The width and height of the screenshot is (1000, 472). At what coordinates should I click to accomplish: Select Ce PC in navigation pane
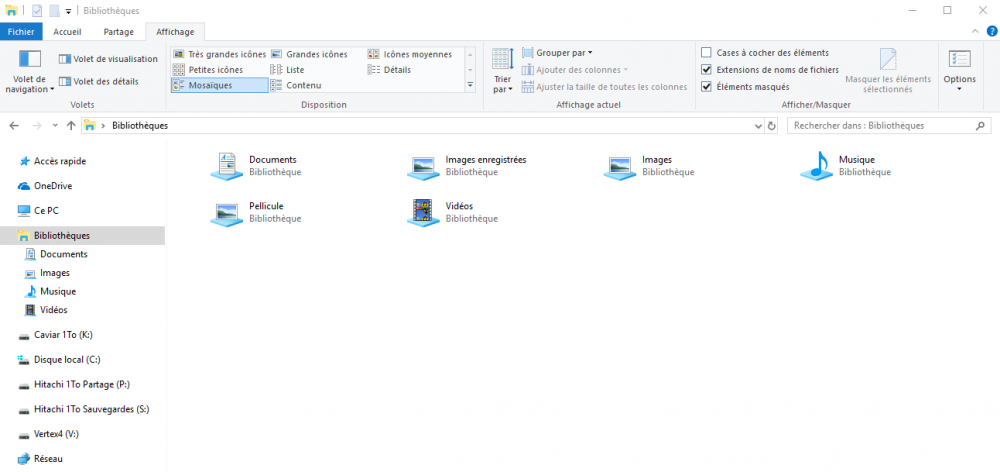pyautogui.click(x=46, y=210)
